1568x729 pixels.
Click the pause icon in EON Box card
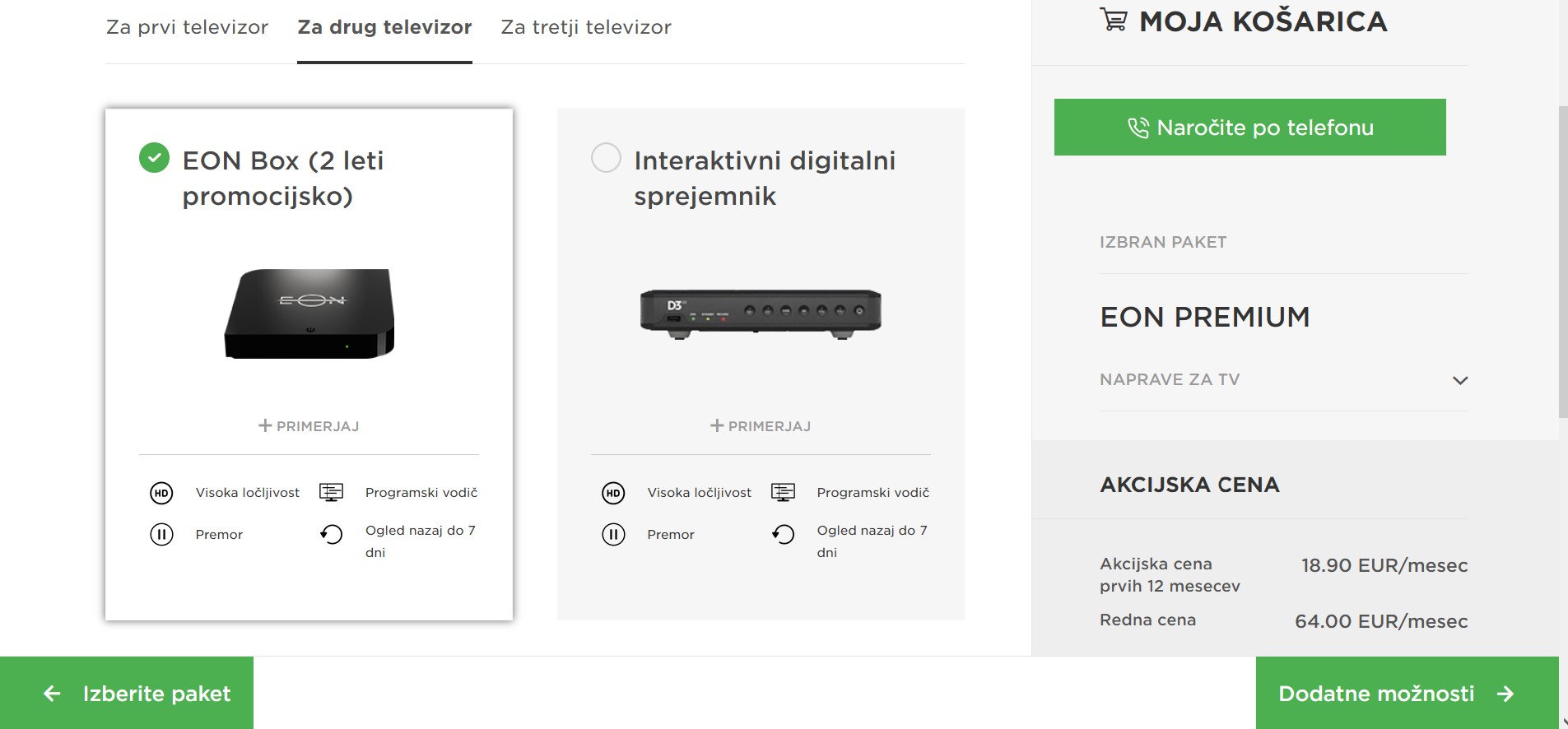tap(161, 535)
